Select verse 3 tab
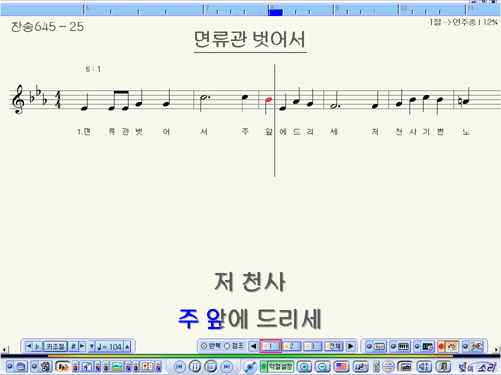The height and width of the screenshot is (375, 501). click(312, 346)
